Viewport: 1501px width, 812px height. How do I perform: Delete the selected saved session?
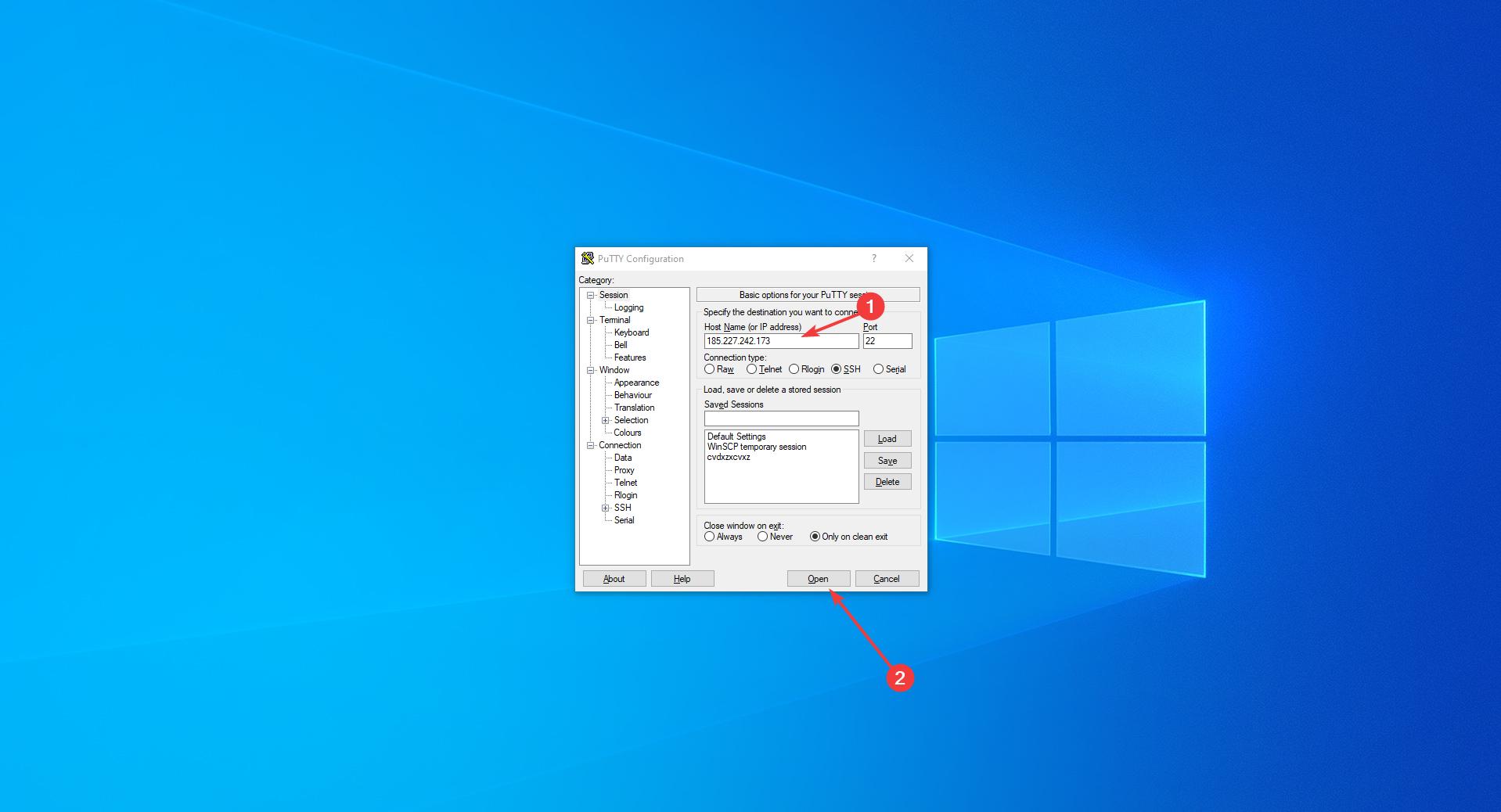pyautogui.click(x=887, y=482)
